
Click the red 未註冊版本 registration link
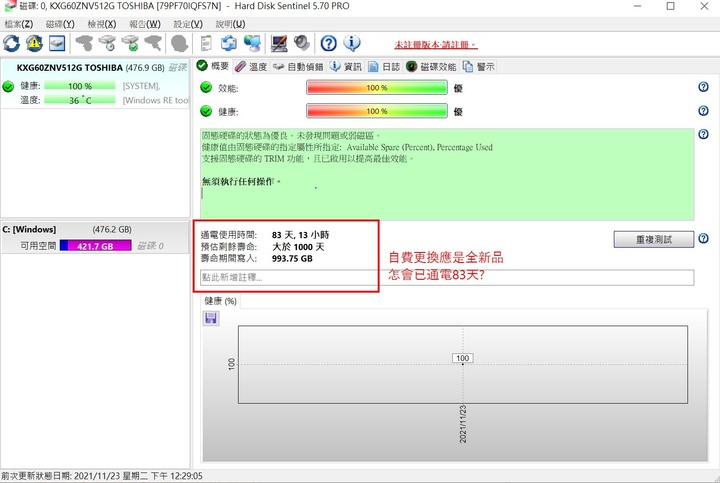click(x=435, y=45)
